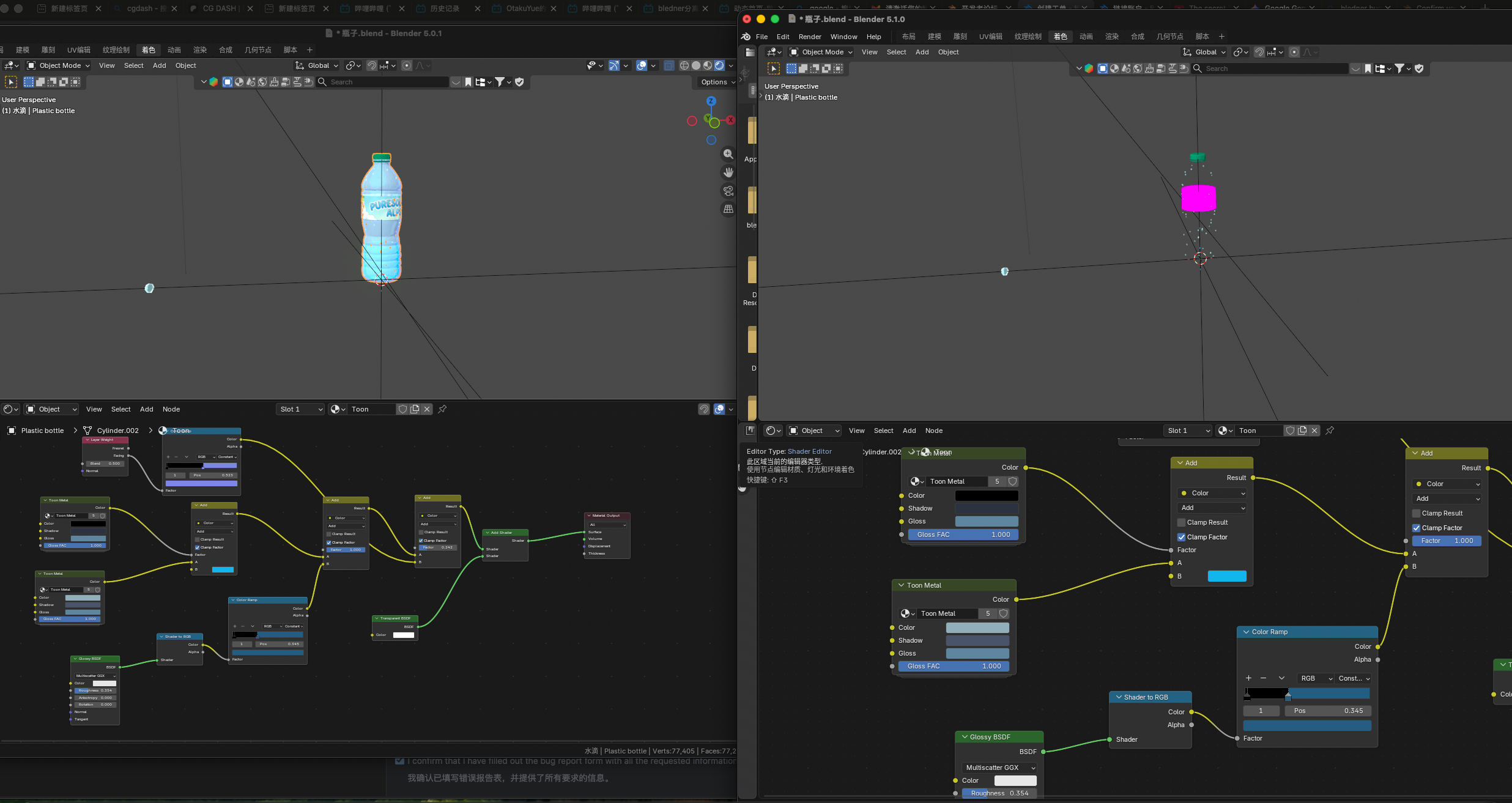Select wireframe viewport shading in left window
The image size is (1512, 803).
click(x=684, y=65)
